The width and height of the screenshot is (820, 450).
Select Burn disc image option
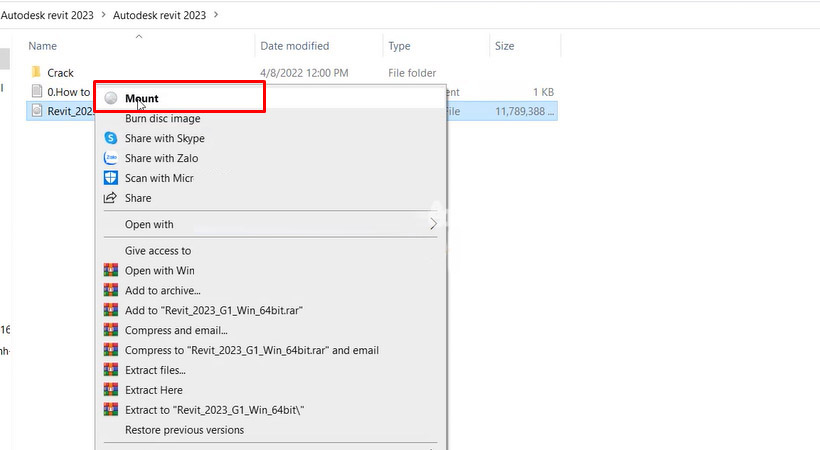coord(163,119)
